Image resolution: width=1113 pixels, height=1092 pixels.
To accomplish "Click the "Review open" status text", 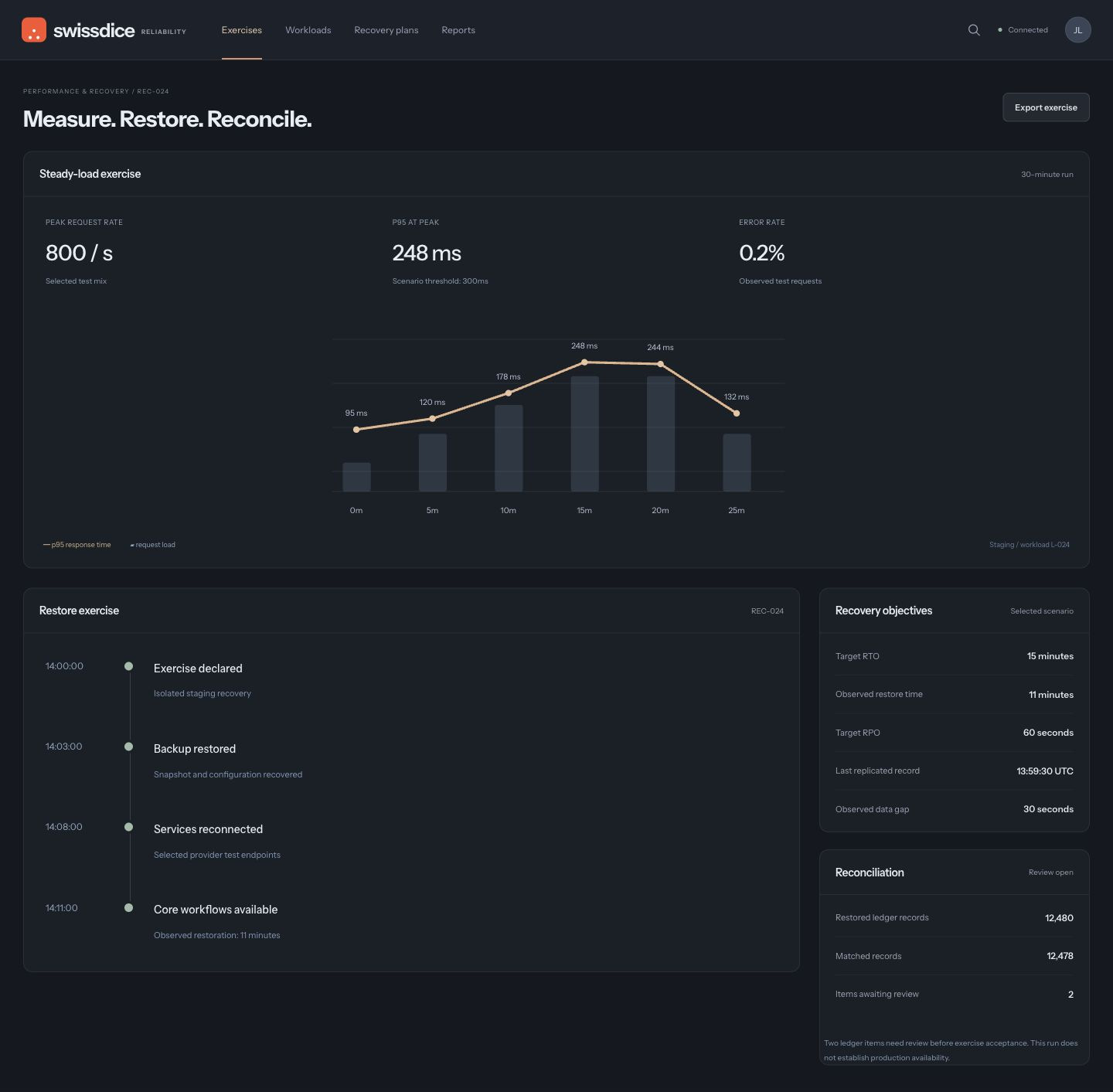I will (1051, 873).
